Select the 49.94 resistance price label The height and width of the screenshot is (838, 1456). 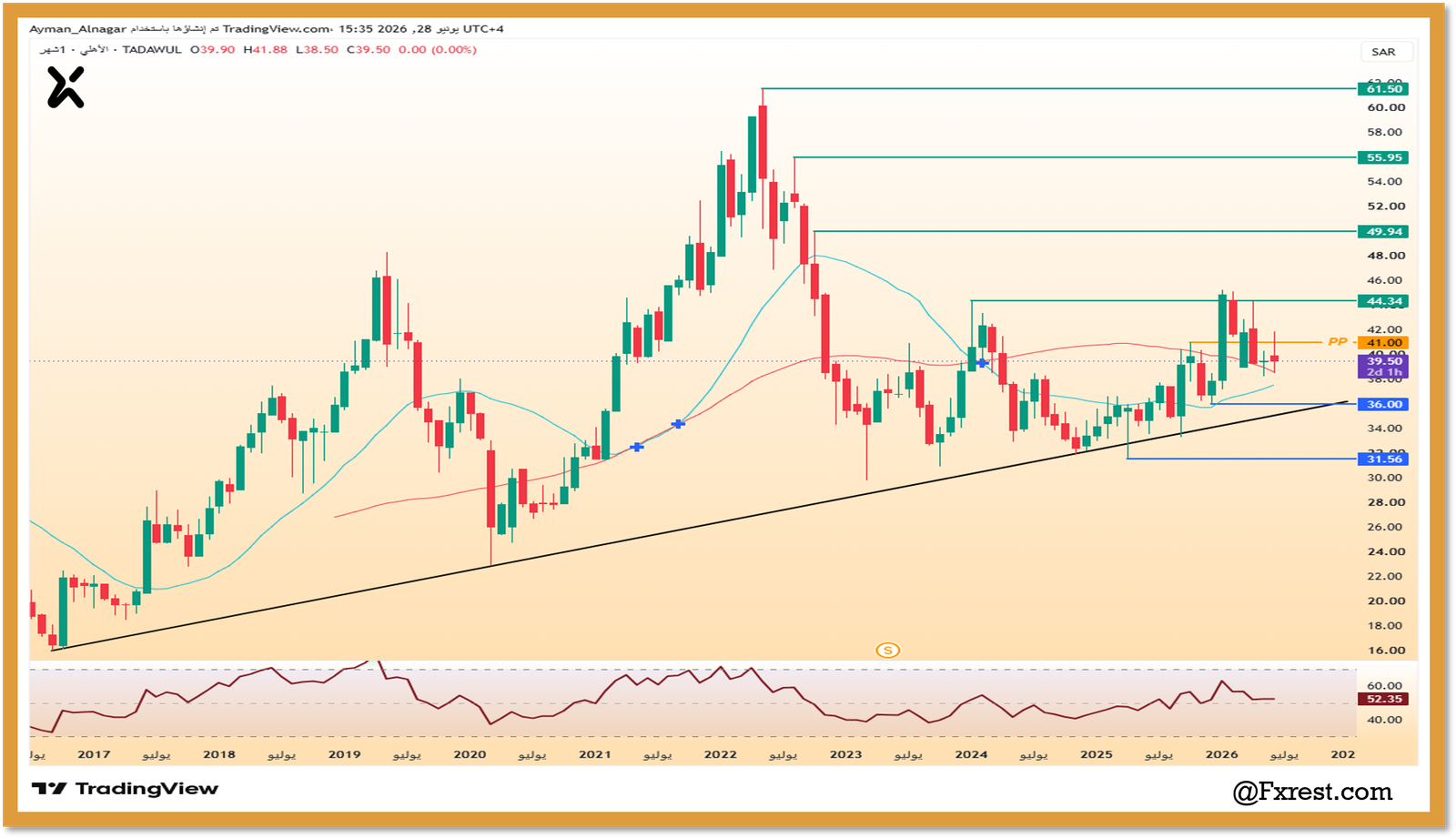(1383, 231)
